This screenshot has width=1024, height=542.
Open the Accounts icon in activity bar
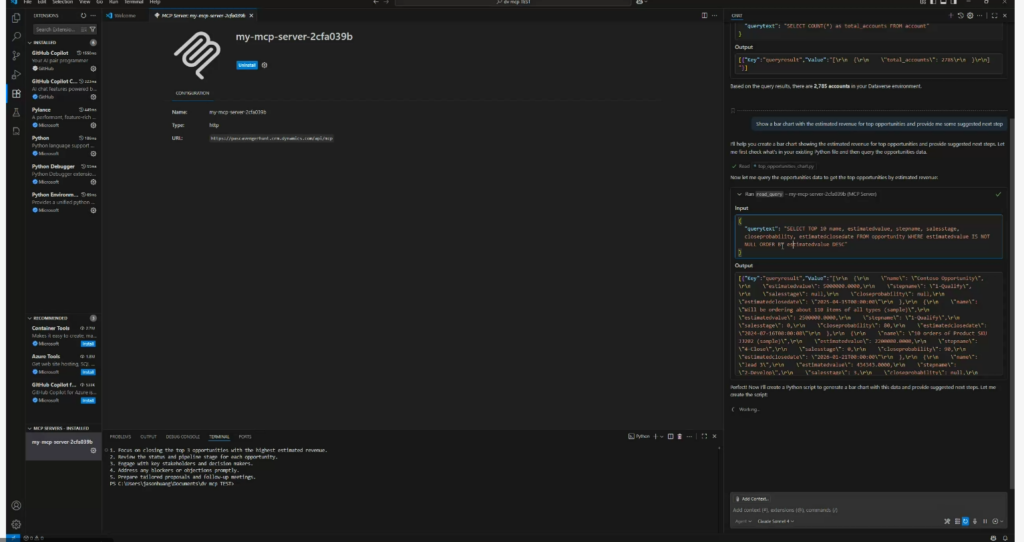point(16,505)
